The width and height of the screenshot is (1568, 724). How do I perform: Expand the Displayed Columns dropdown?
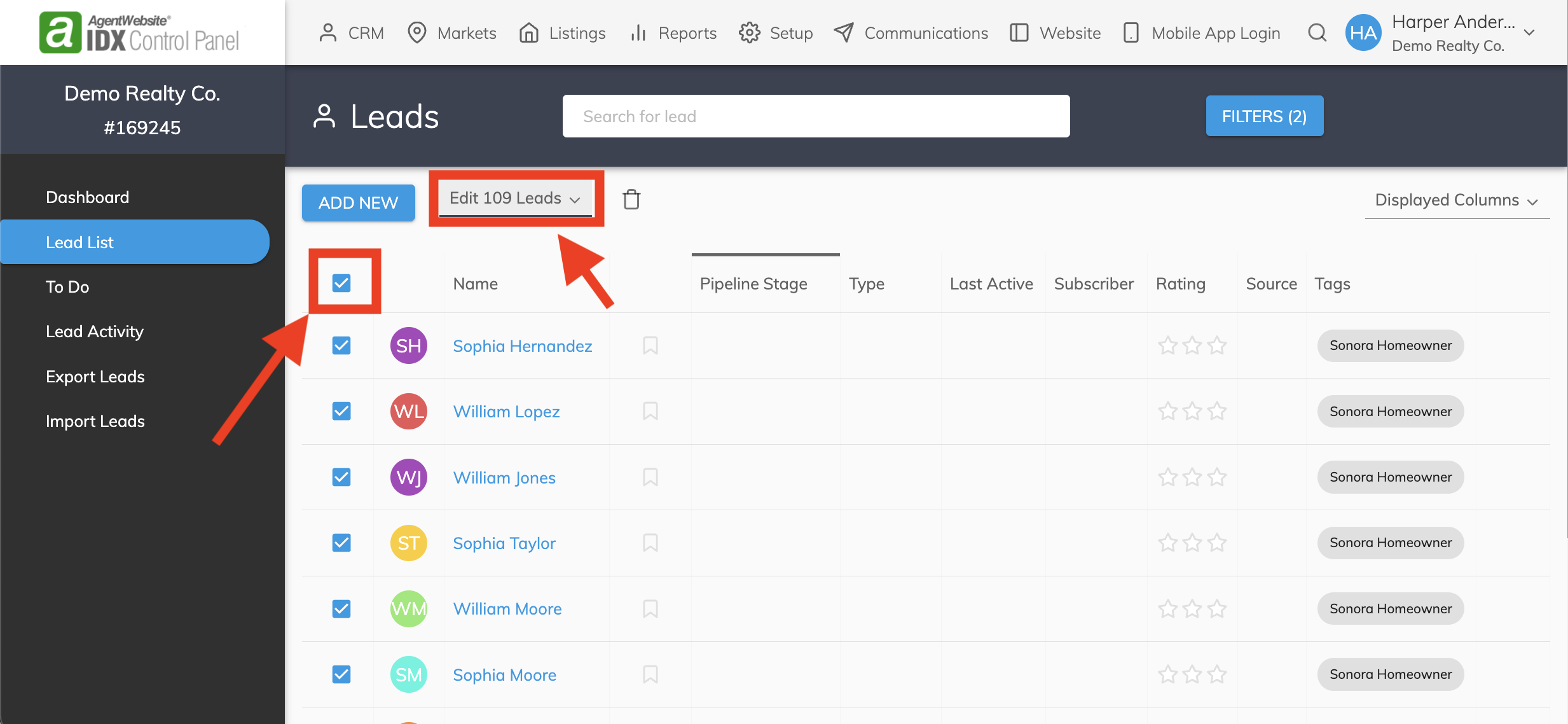click(x=1457, y=200)
